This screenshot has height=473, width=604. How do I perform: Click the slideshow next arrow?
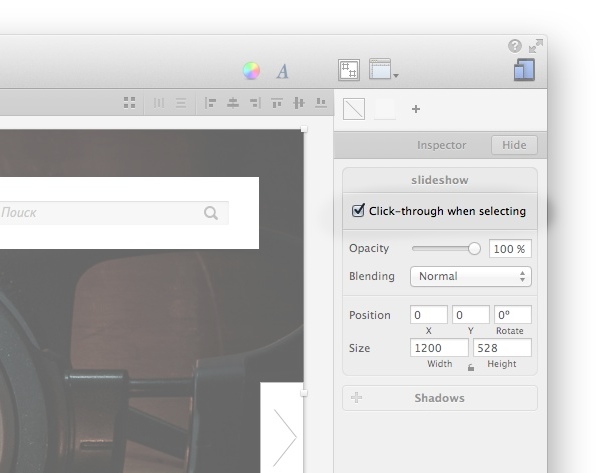click(x=284, y=437)
